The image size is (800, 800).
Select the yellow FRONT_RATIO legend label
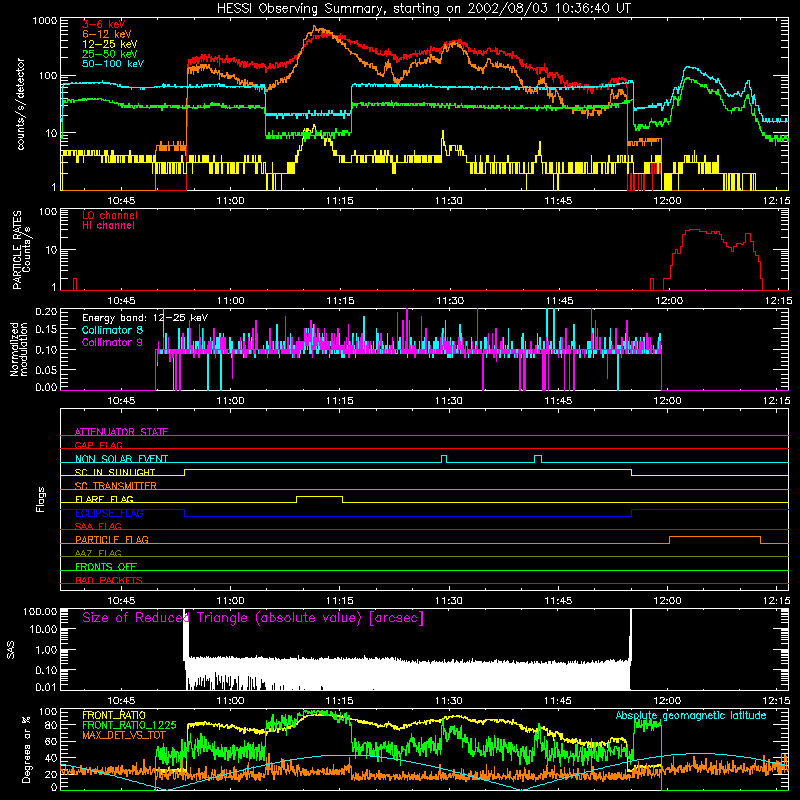[114, 715]
